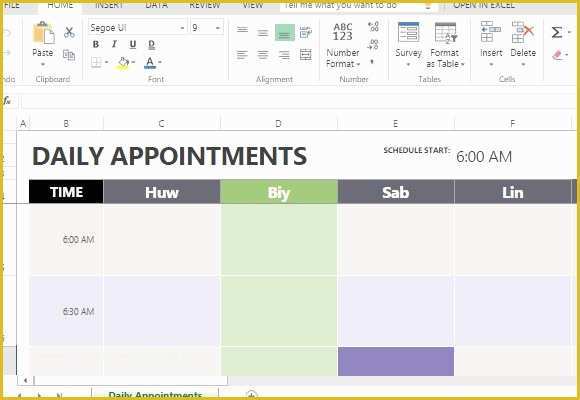Click the Delete cells icon
The height and width of the screenshot is (400, 580).
pyautogui.click(x=523, y=32)
